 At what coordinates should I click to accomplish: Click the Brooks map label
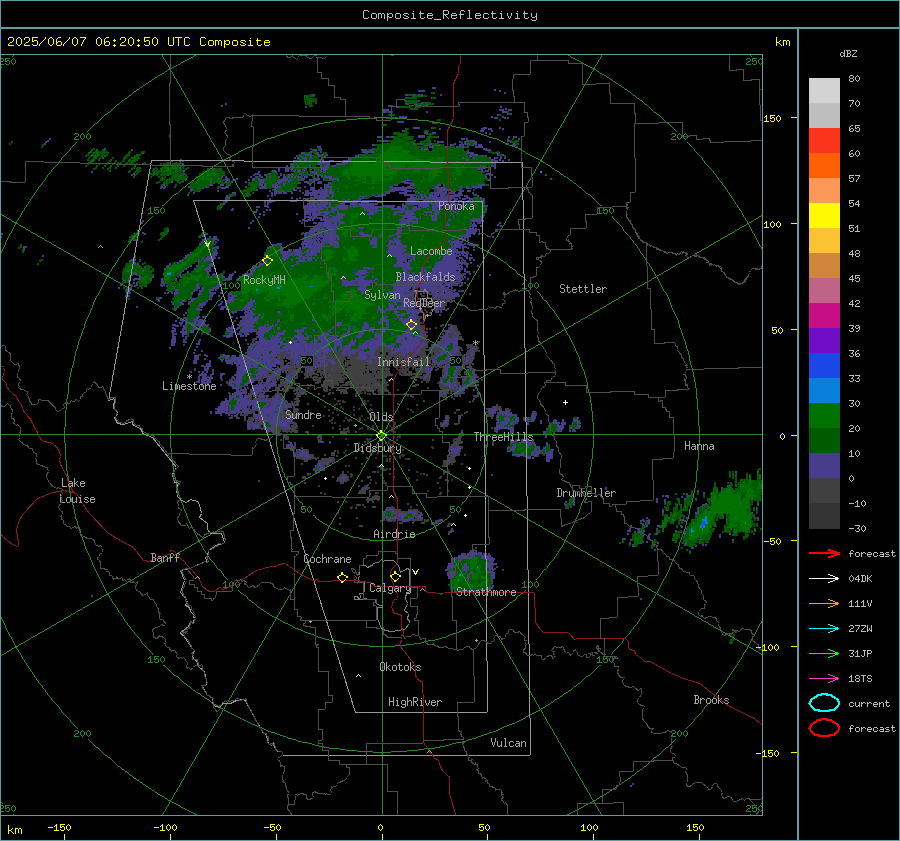pyautogui.click(x=711, y=700)
